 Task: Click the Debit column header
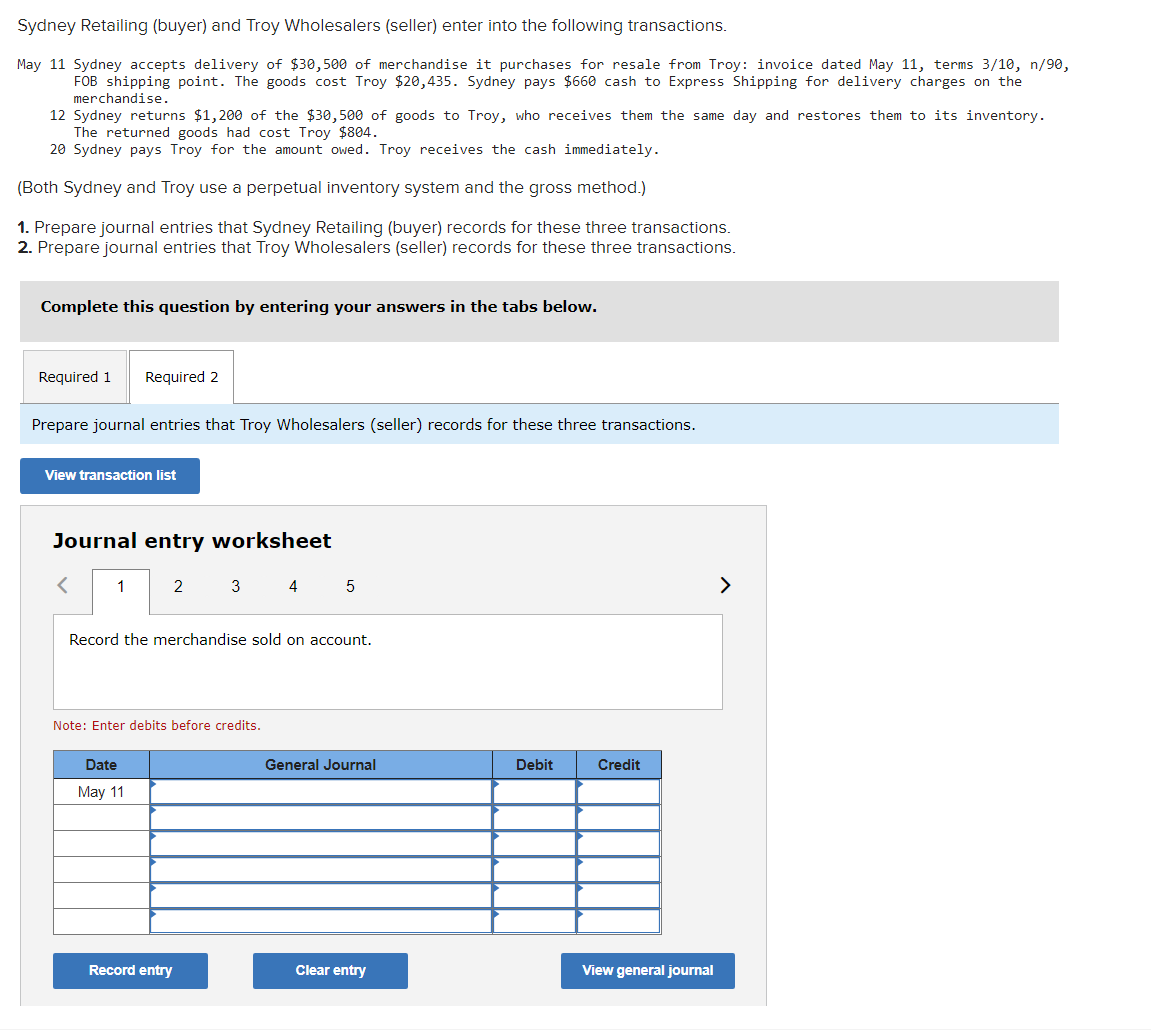tap(534, 765)
